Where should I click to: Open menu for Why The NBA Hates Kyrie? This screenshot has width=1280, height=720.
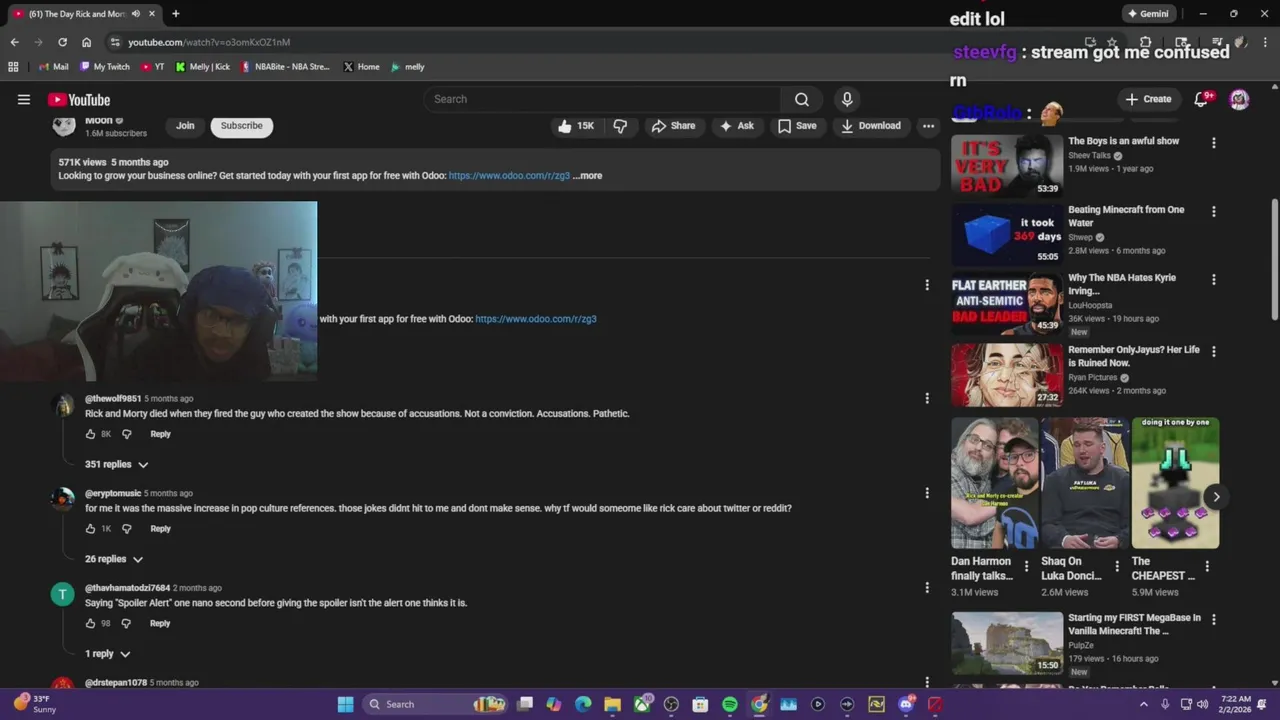[x=1214, y=280]
